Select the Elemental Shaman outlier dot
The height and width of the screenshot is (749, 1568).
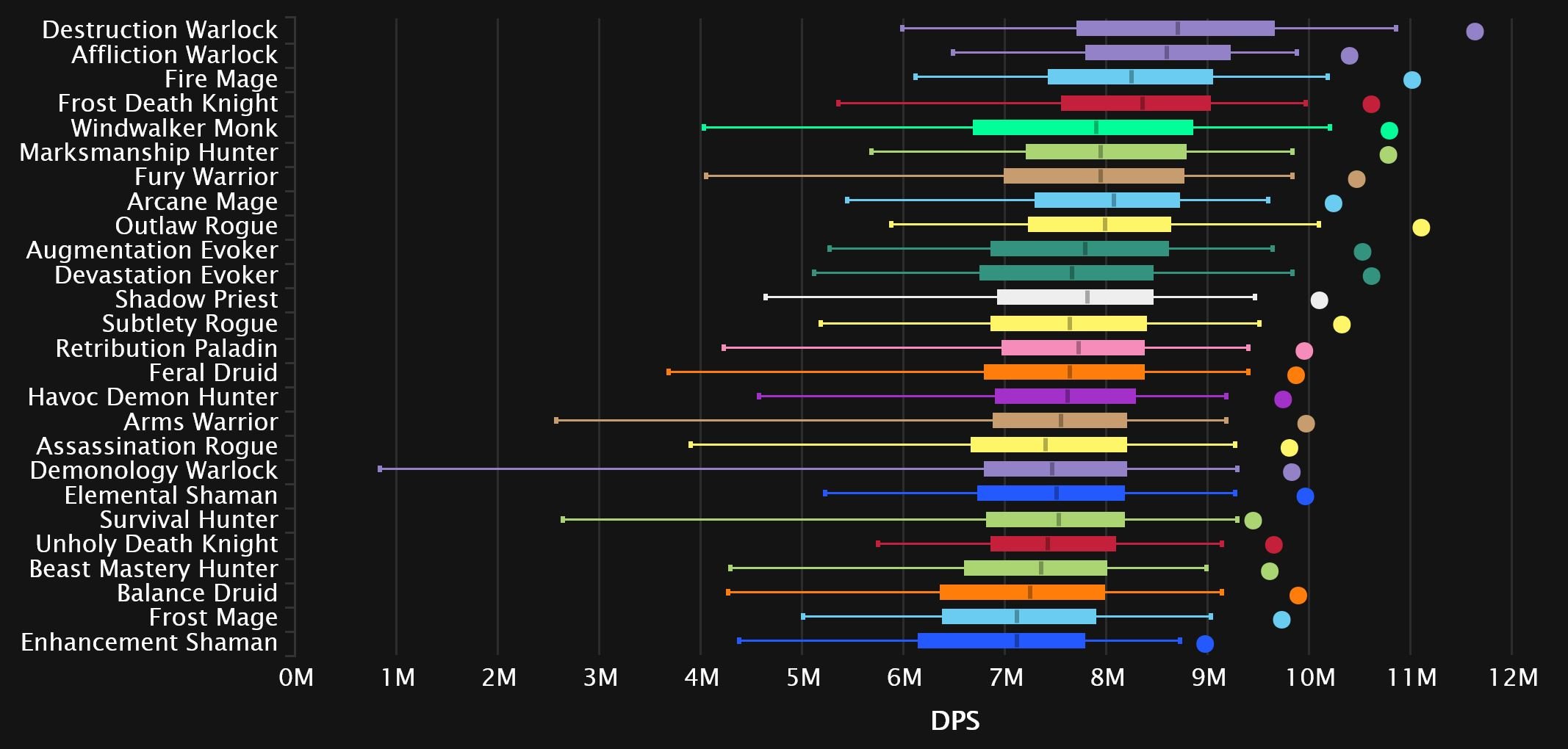pyautogui.click(x=1304, y=496)
